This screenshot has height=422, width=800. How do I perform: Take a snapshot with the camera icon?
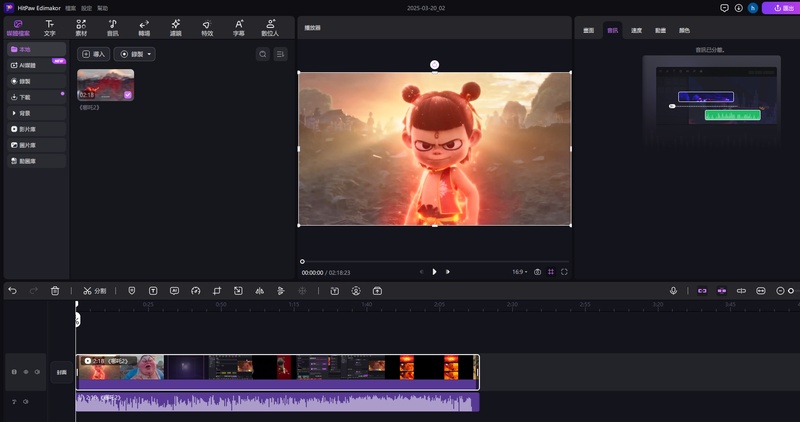[x=538, y=271]
